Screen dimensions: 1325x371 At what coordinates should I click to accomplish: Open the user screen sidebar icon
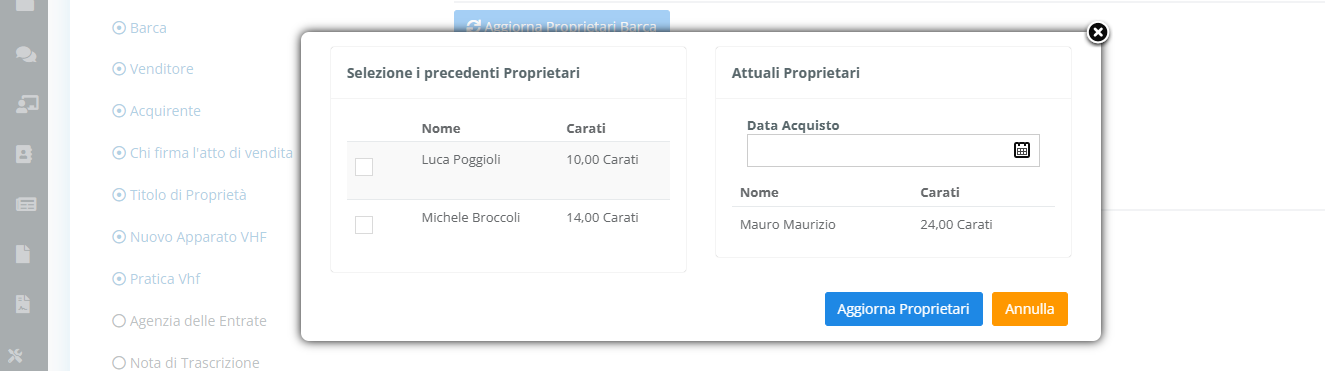[26, 103]
